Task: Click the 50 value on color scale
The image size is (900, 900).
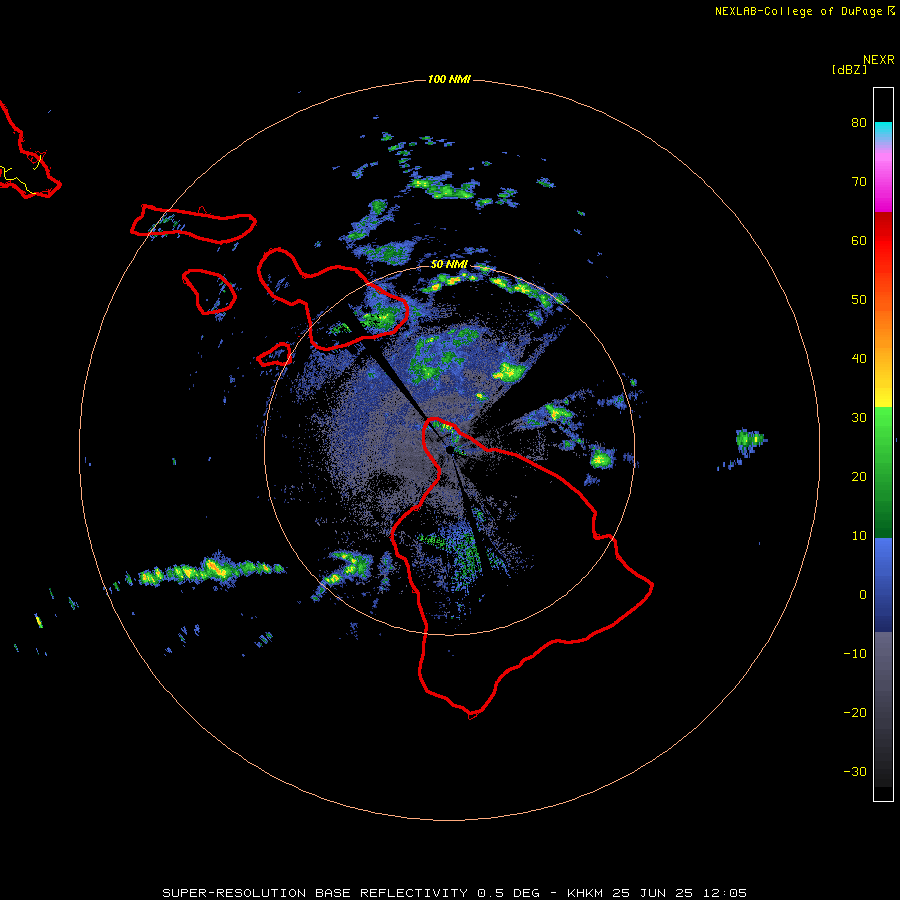Action: tap(859, 300)
